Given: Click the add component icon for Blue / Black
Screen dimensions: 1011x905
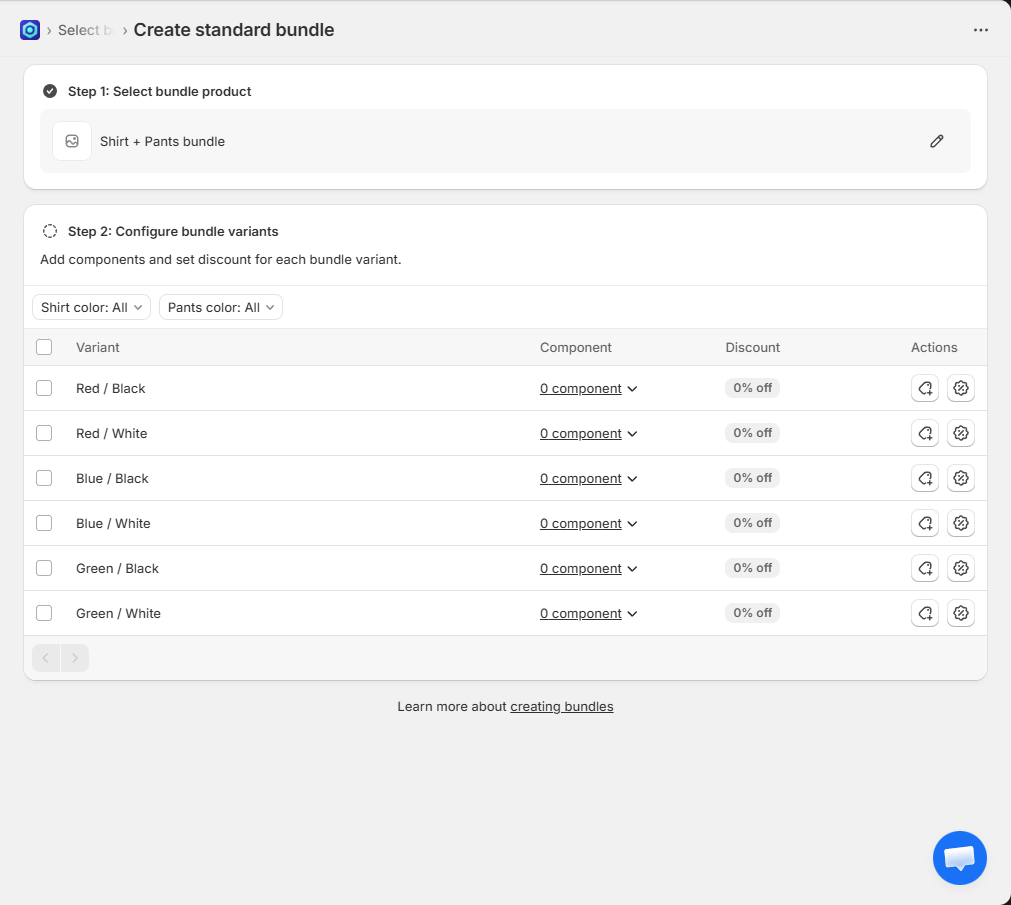Looking at the screenshot, I should click(x=924, y=478).
